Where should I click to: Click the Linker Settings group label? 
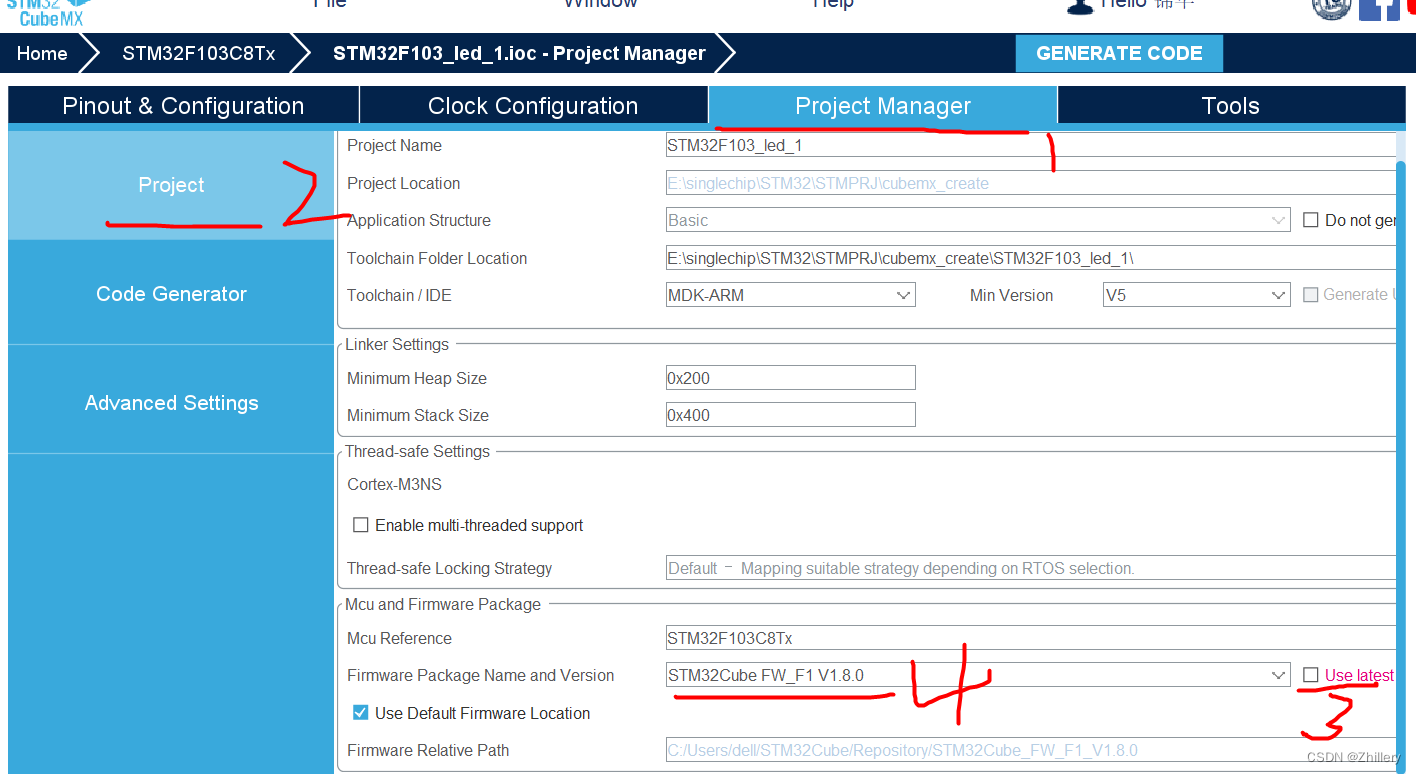pyautogui.click(x=397, y=344)
